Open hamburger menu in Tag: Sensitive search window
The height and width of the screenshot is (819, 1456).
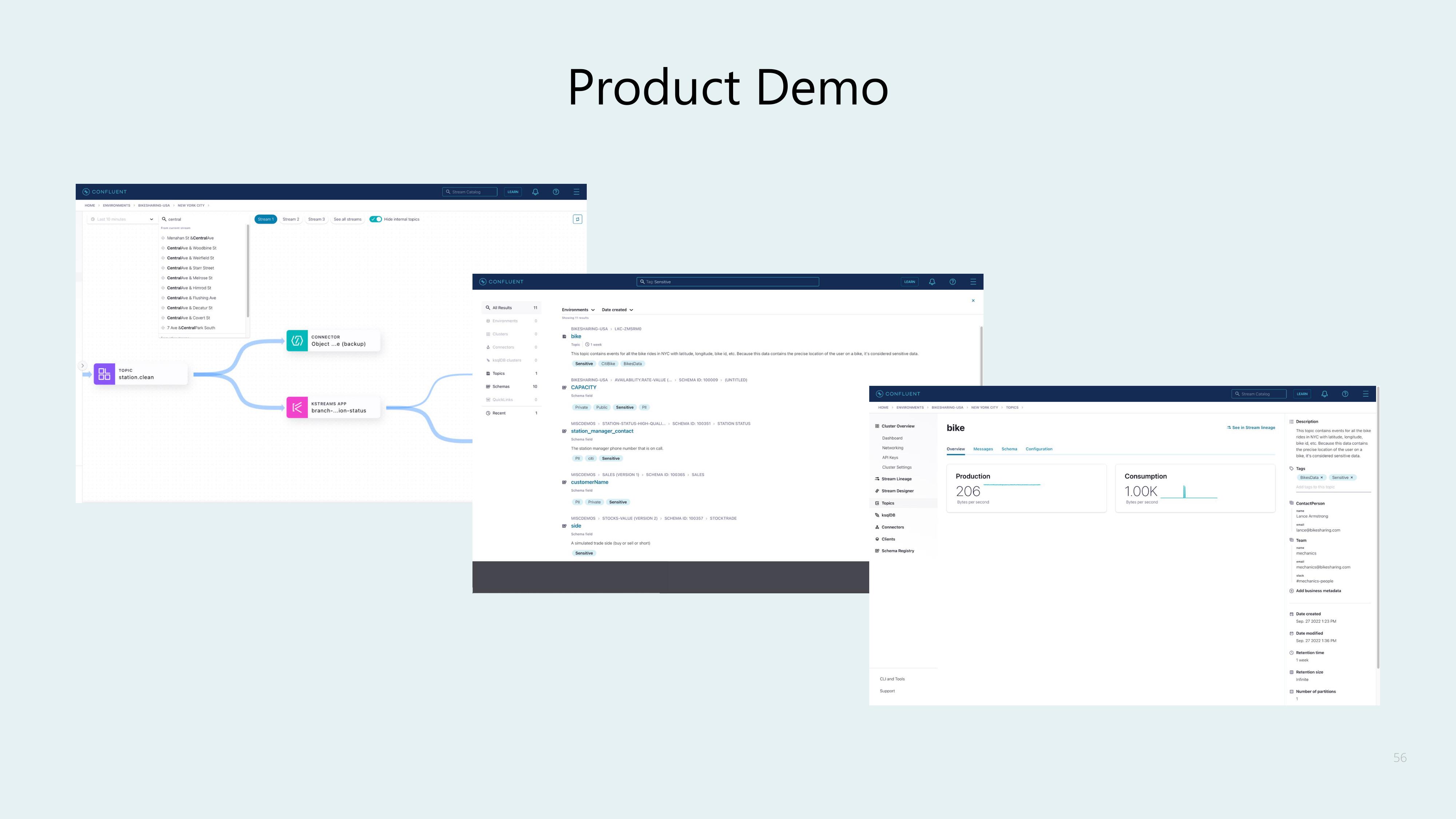[x=973, y=281]
